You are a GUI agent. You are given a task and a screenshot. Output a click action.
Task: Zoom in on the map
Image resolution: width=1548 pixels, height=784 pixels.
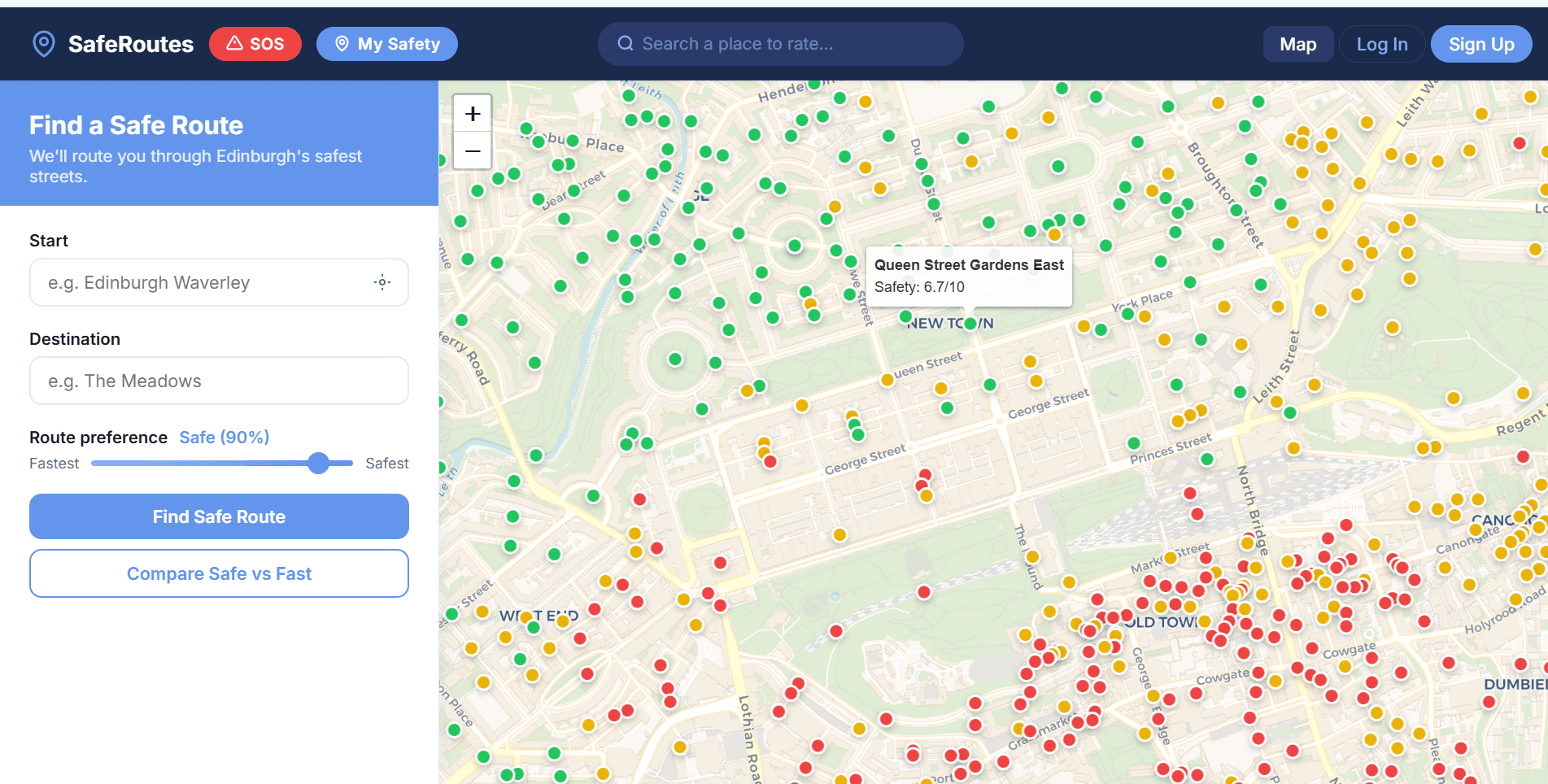click(473, 114)
